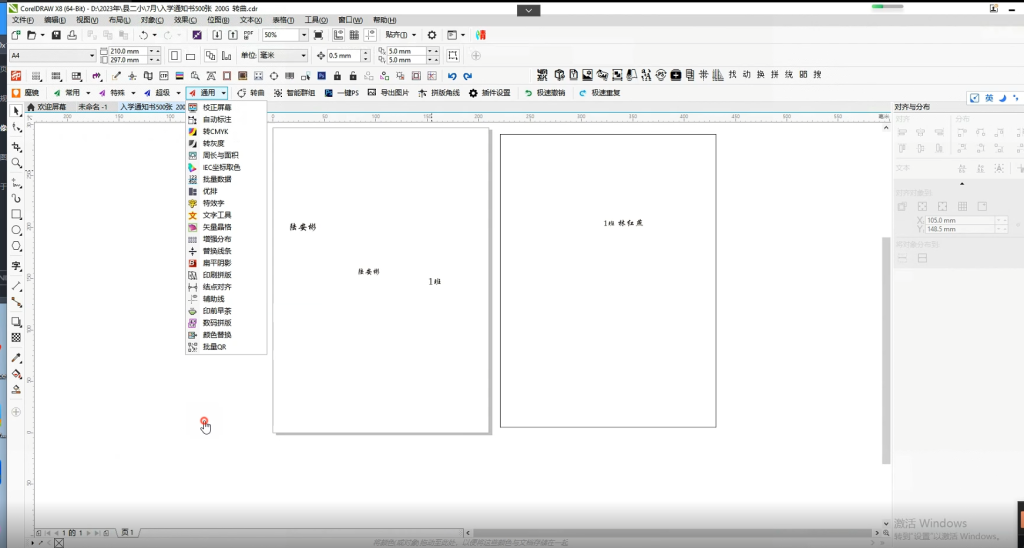The height and width of the screenshot is (548, 1024).
Task: Select the Ellipse tool
Action: pos(16,230)
